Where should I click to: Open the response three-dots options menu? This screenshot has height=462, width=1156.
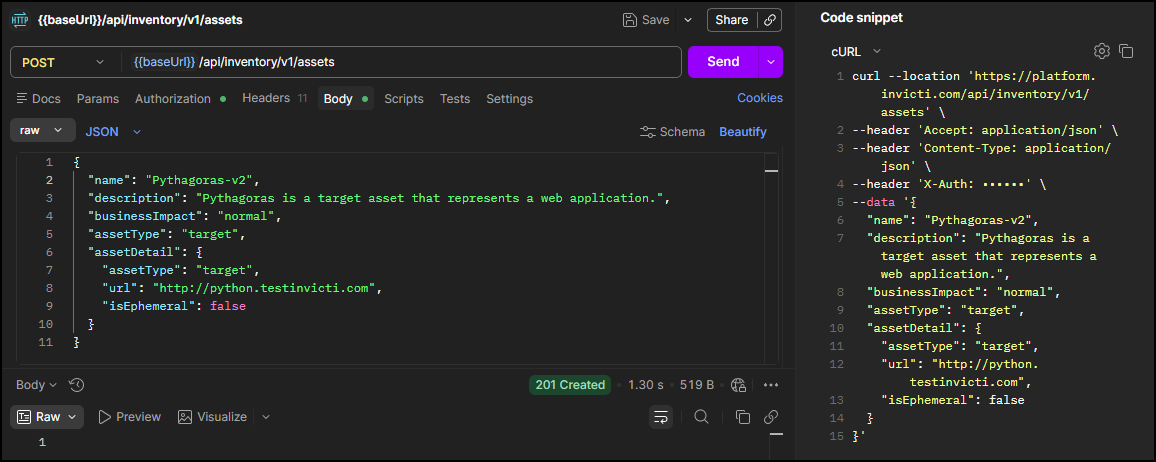(771, 385)
